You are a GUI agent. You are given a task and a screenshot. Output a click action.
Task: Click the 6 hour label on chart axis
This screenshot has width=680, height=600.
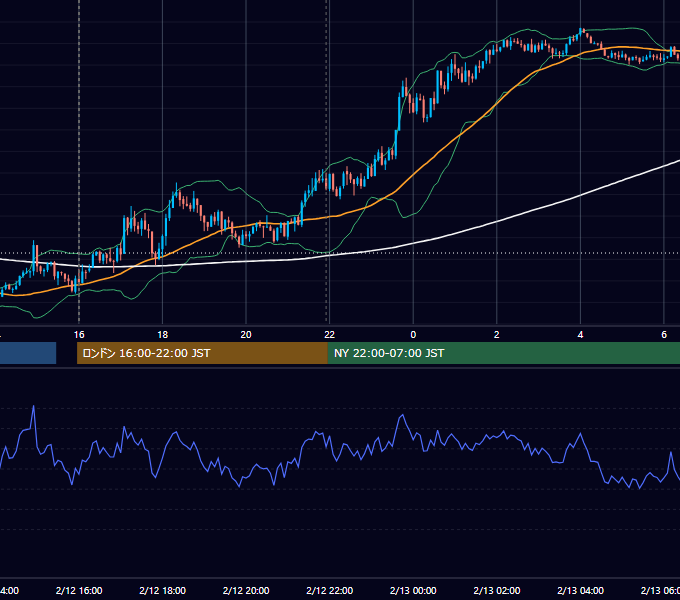coord(664,335)
